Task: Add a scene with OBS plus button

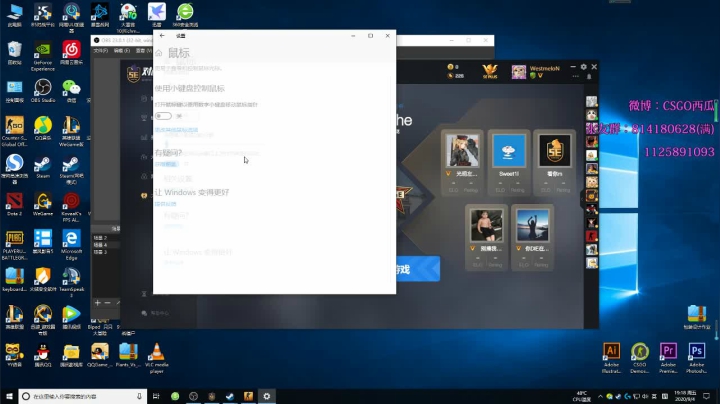Action: [x=97, y=303]
